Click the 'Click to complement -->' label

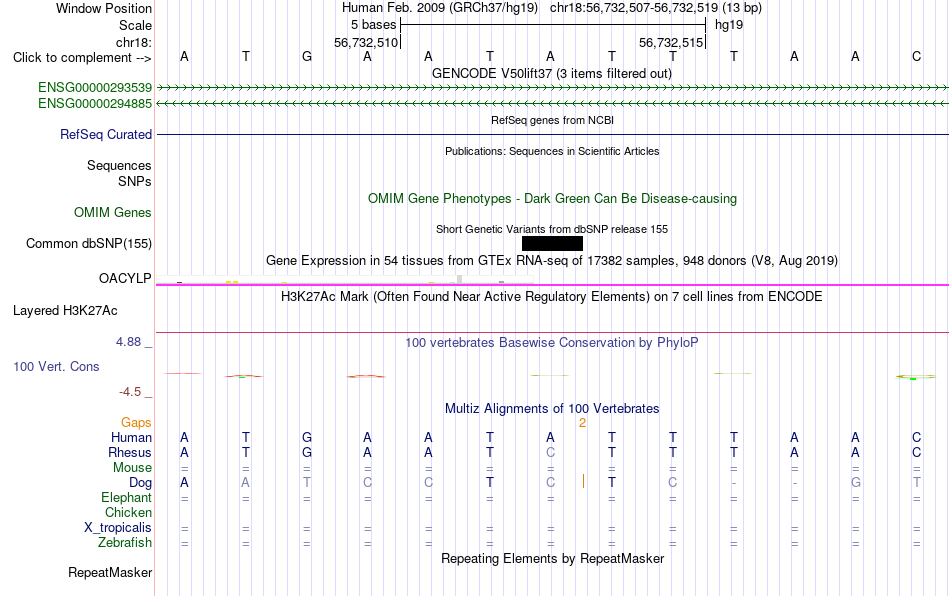click(x=82, y=58)
